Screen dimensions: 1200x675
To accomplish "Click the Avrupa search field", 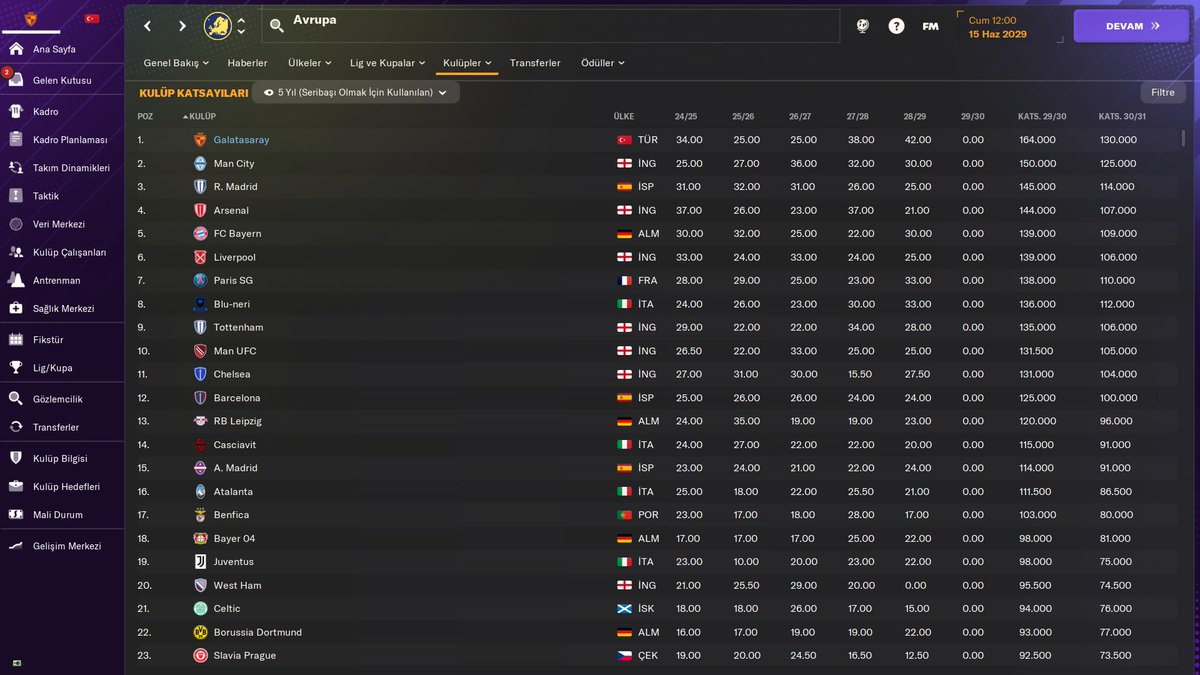I will tap(551, 26).
